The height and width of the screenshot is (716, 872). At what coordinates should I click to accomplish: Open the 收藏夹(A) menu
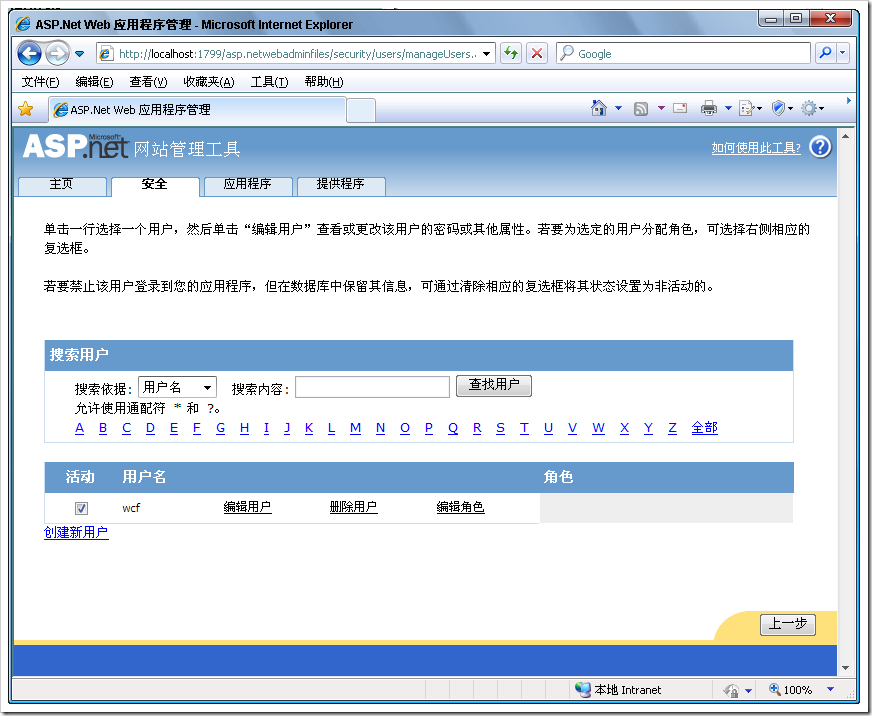coord(209,82)
